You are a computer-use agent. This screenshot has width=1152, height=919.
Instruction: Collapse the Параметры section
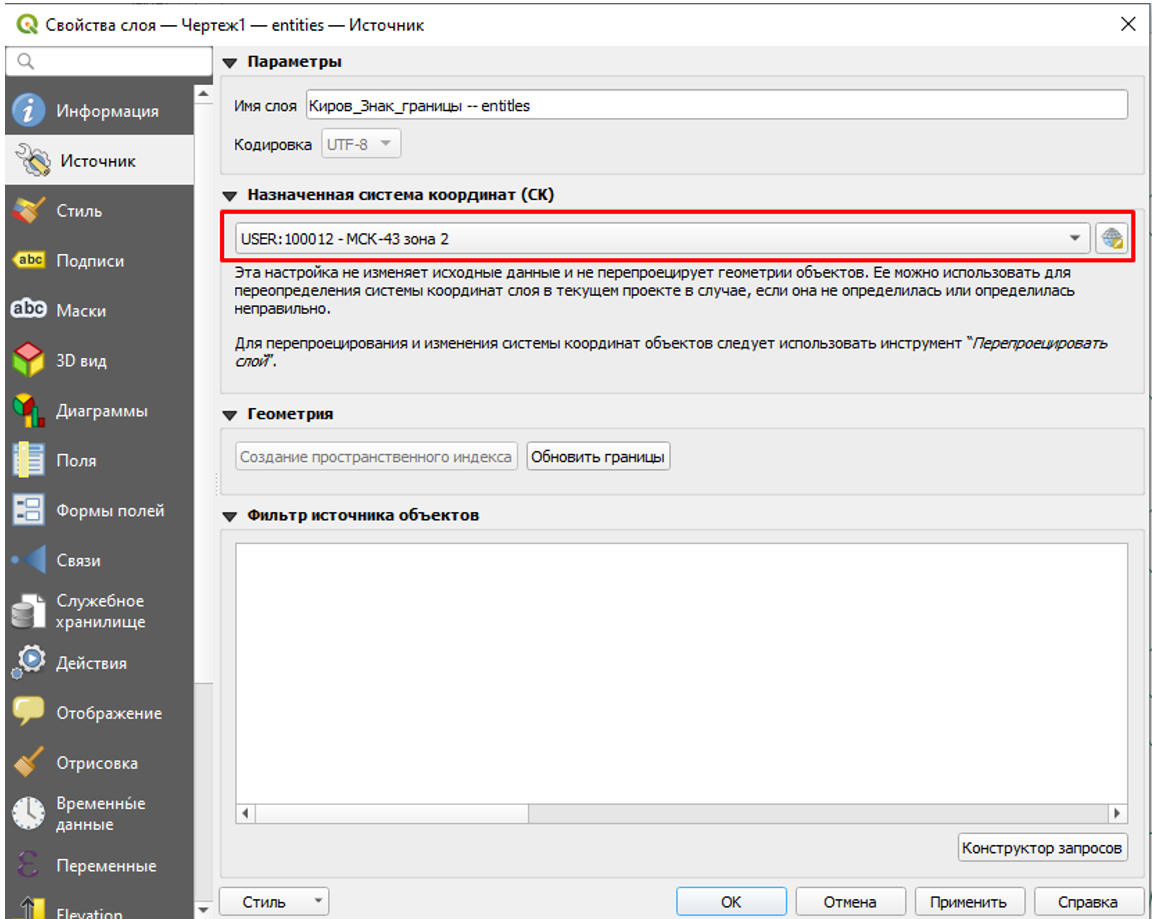pyautogui.click(x=231, y=62)
